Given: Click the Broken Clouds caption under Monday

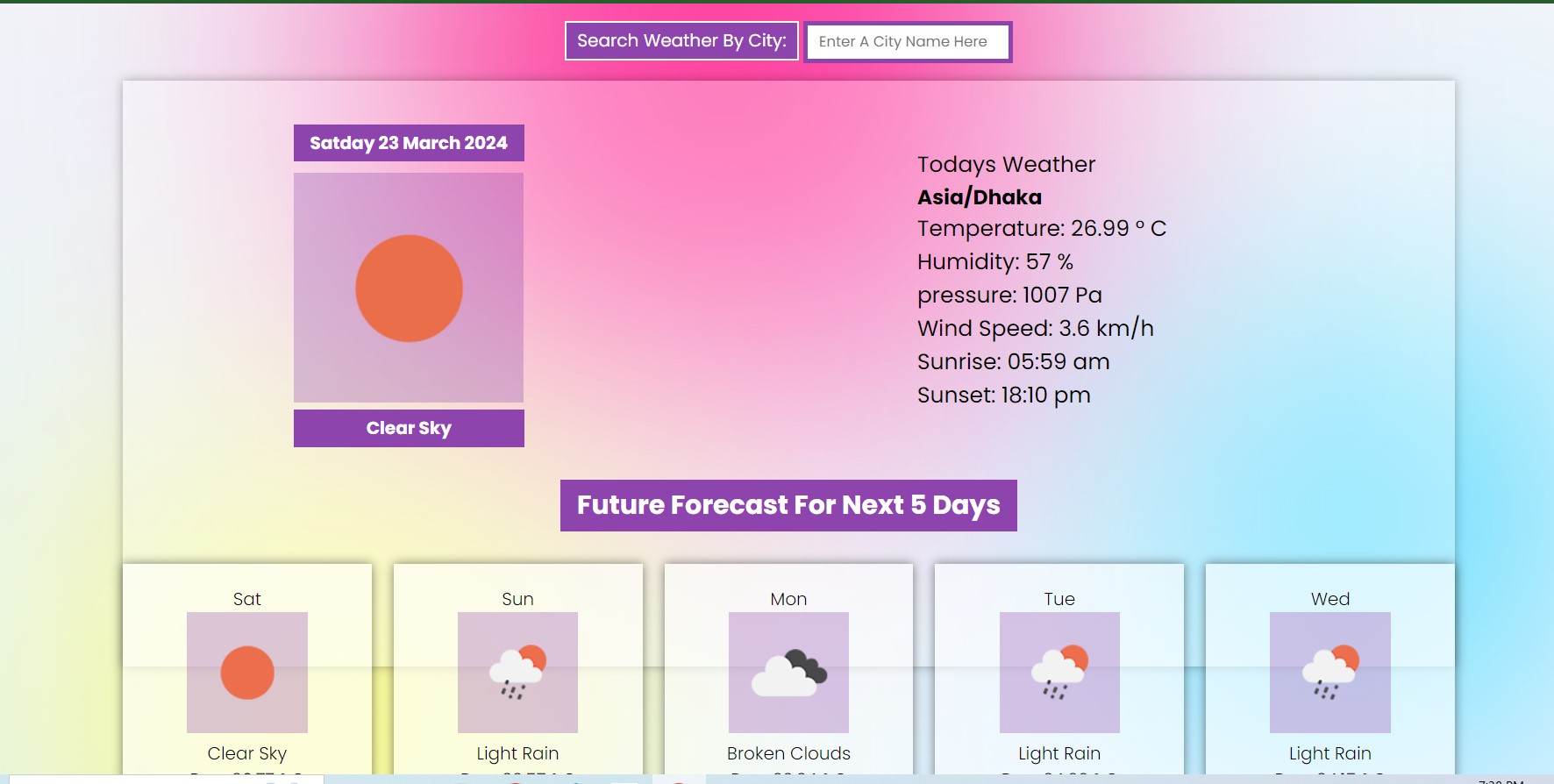Looking at the screenshot, I should pos(788,753).
